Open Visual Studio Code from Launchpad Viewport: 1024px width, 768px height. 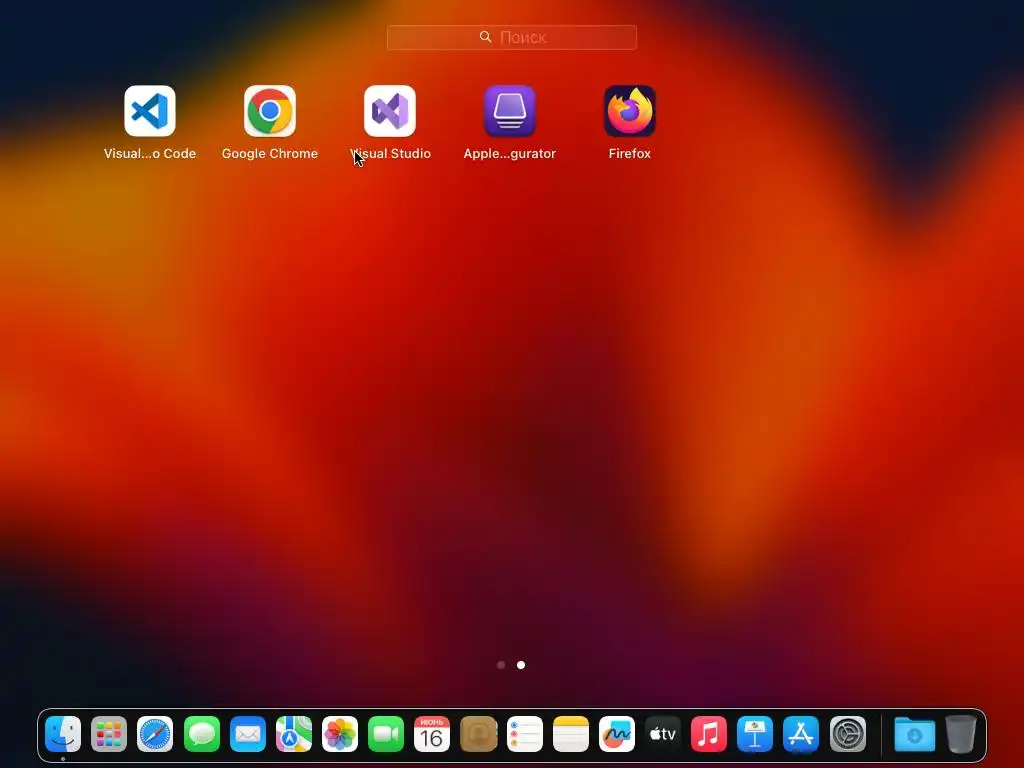[x=150, y=111]
